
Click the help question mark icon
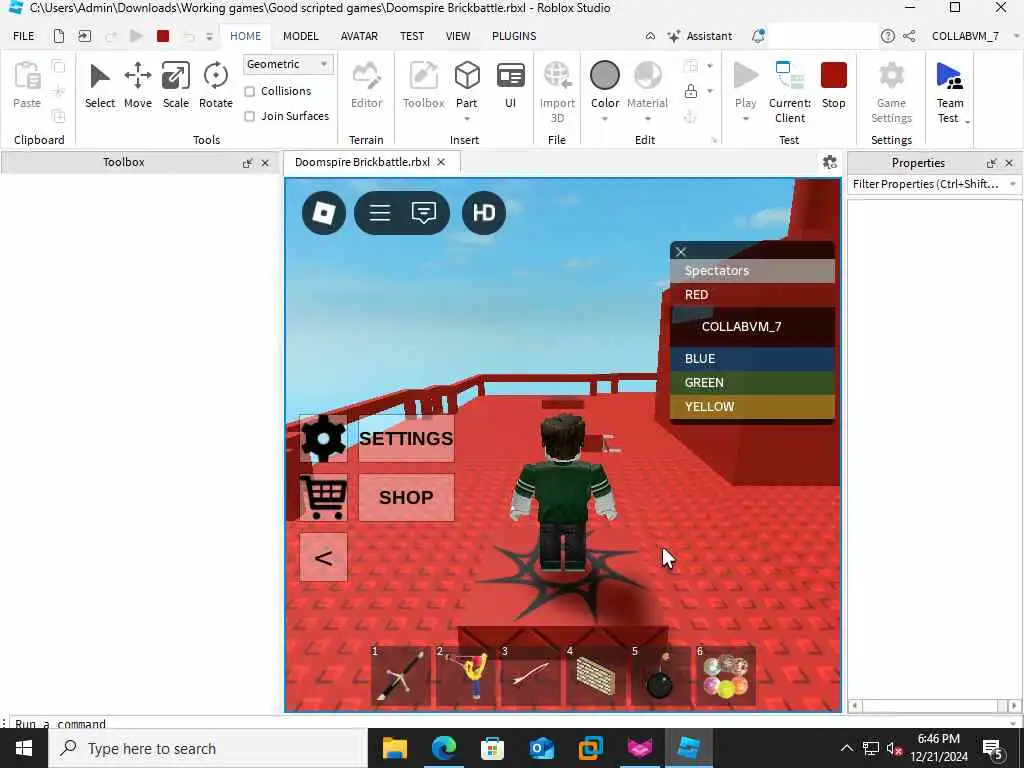pos(887,36)
